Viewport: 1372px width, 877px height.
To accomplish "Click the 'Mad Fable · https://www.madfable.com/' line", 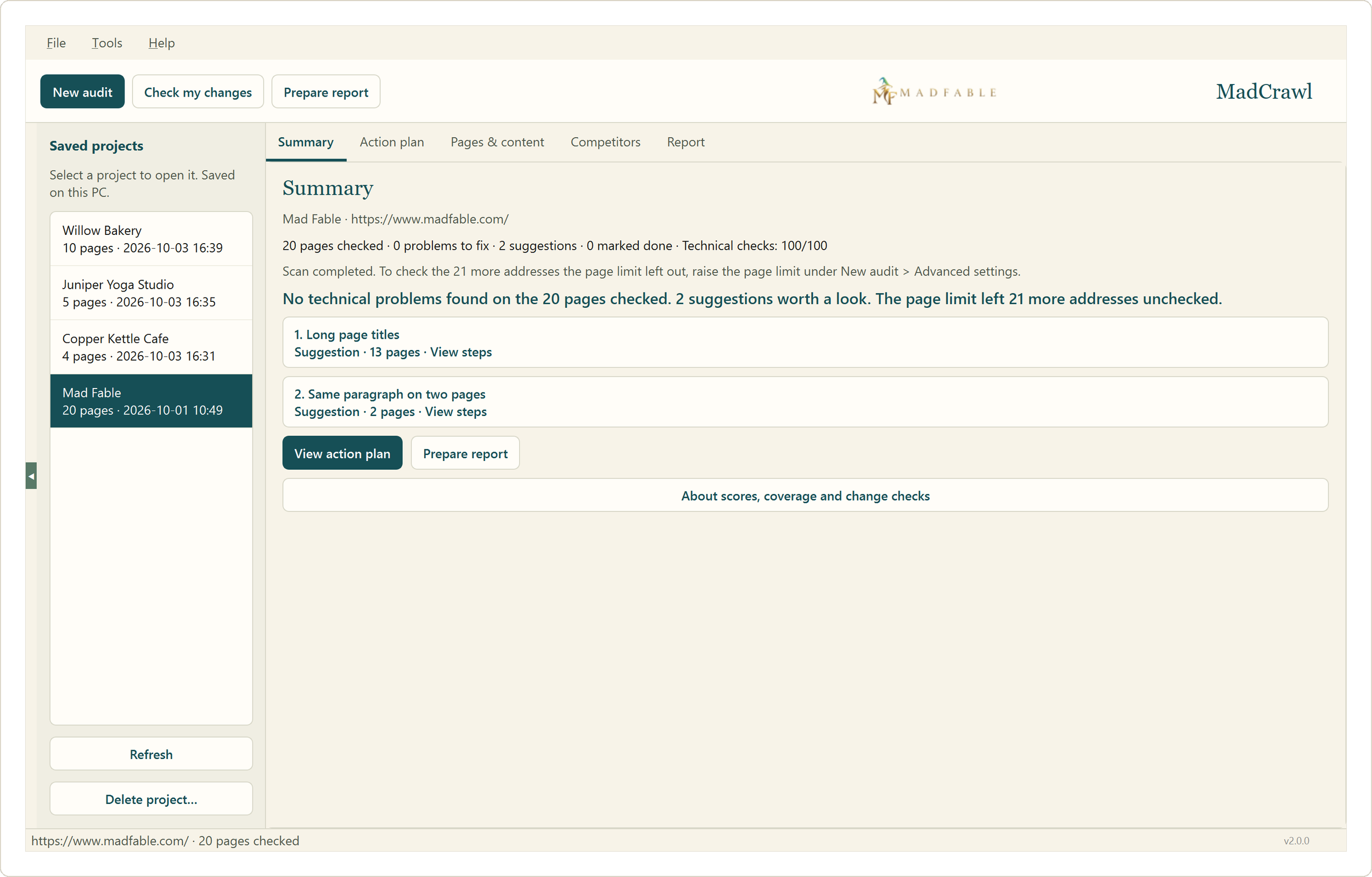I will click(396, 219).
